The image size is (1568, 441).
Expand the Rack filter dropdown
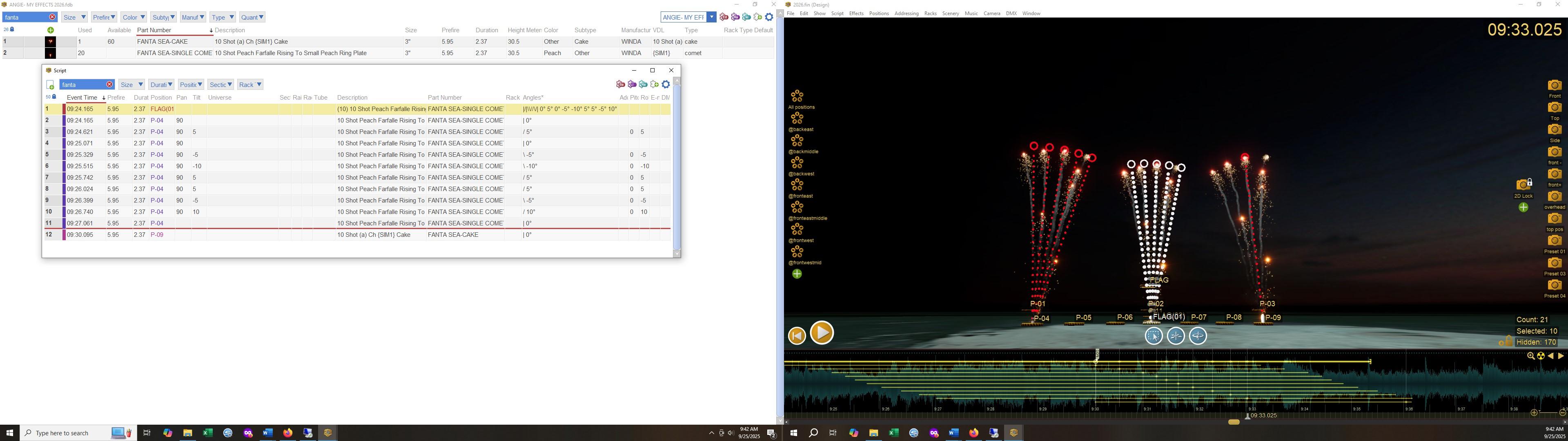pos(250,85)
